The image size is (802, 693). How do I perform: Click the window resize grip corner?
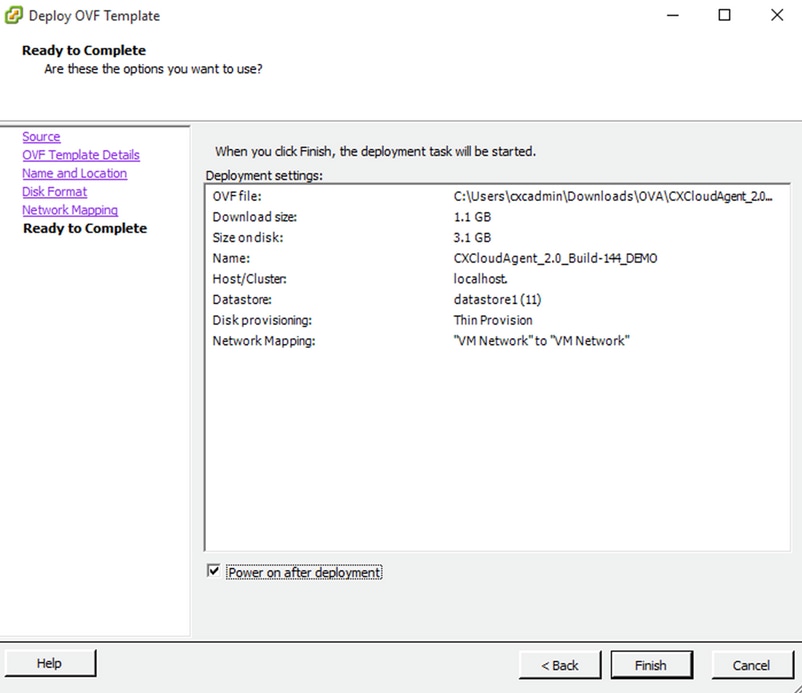796,687
